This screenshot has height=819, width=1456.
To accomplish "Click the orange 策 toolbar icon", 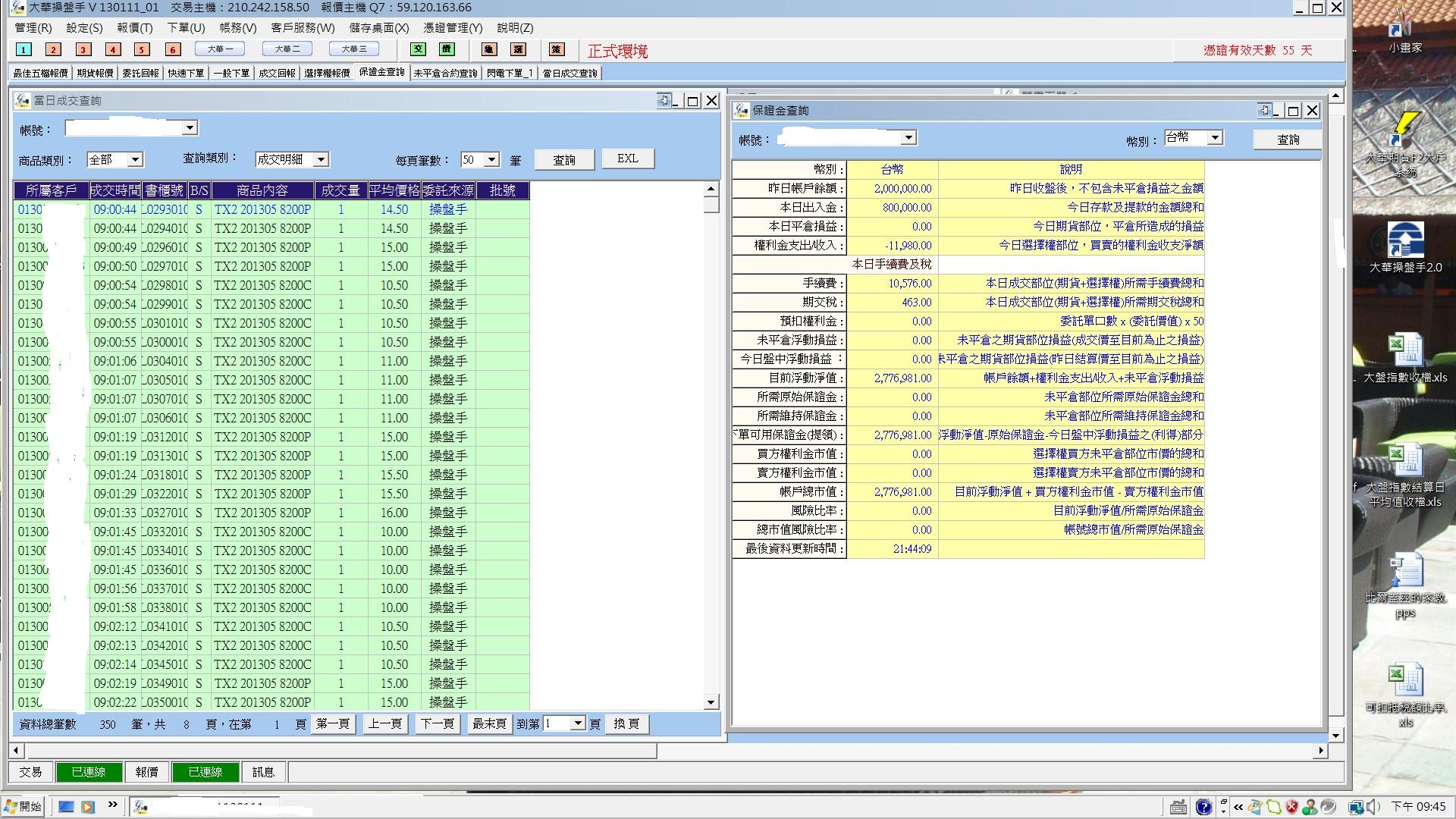I will [x=557, y=49].
